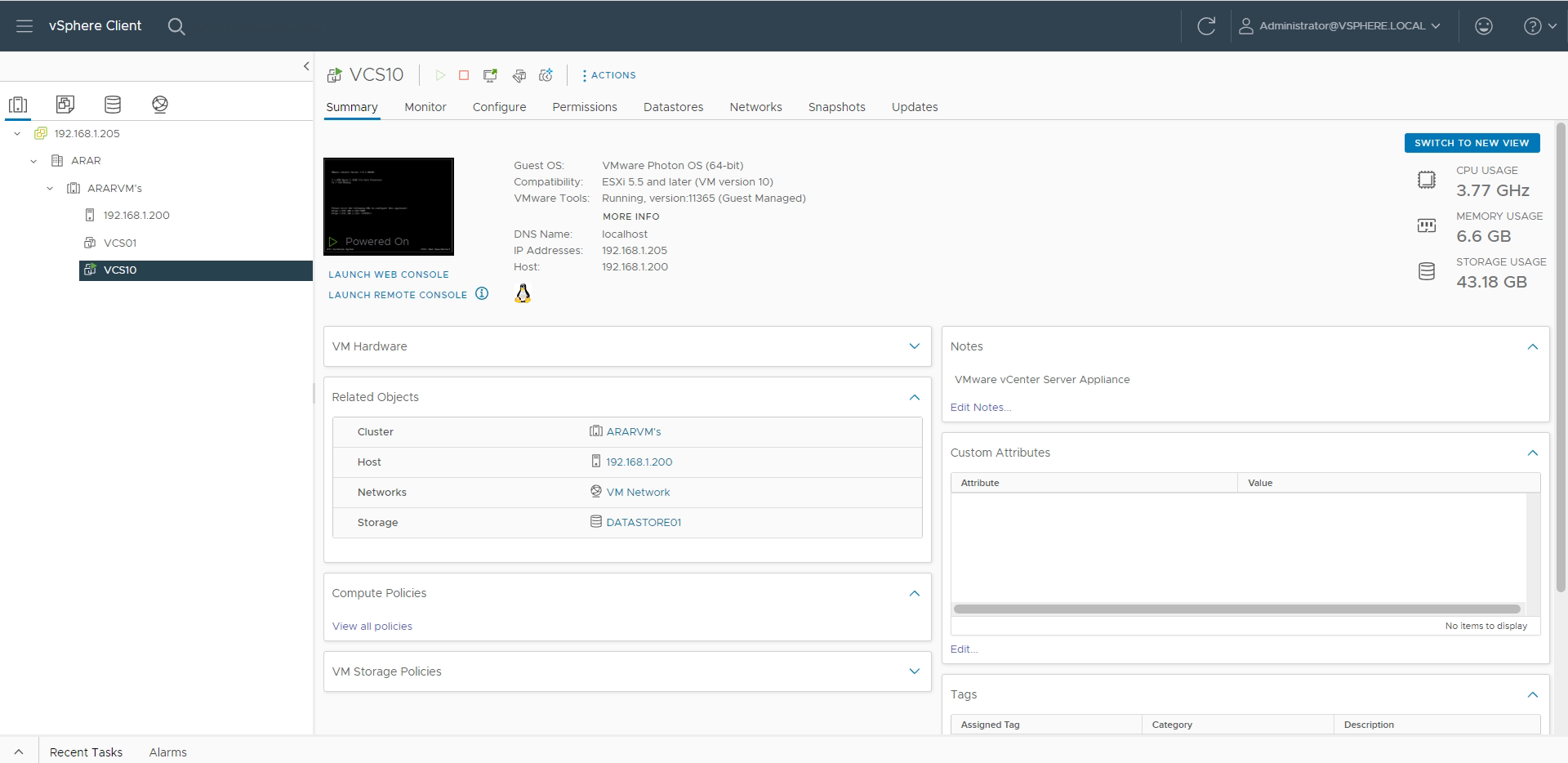This screenshot has height=763, width=1568.
Task: Collapse the left navigation pane arrow
Action: (x=306, y=66)
